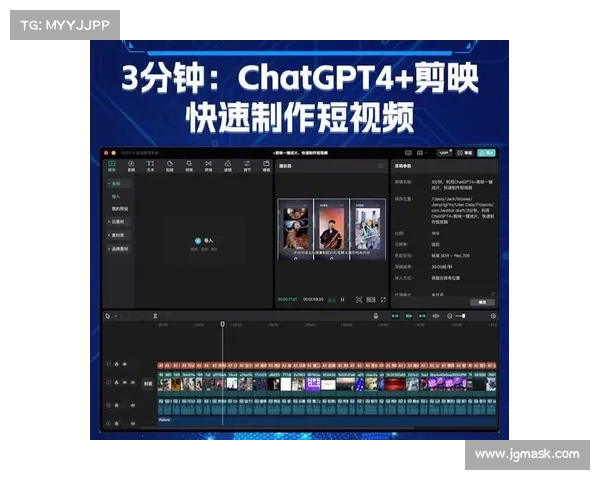600x480 pixels.
Task: Mute the main video track's audio
Action: pos(133,382)
